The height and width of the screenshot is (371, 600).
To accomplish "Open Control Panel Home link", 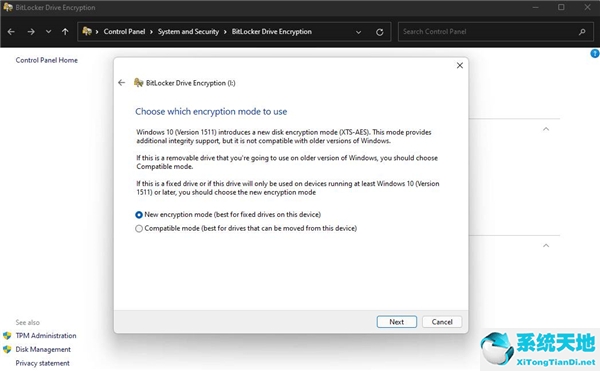I will [47, 60].
